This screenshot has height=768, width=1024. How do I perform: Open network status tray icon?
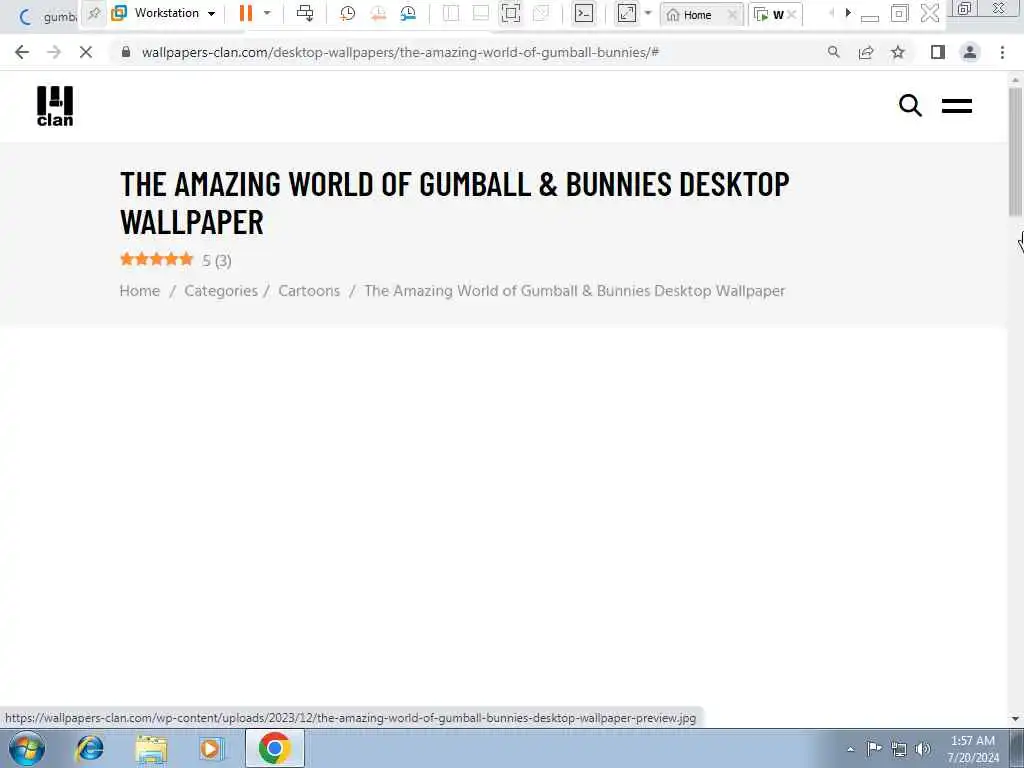click(x=899, y=749)
